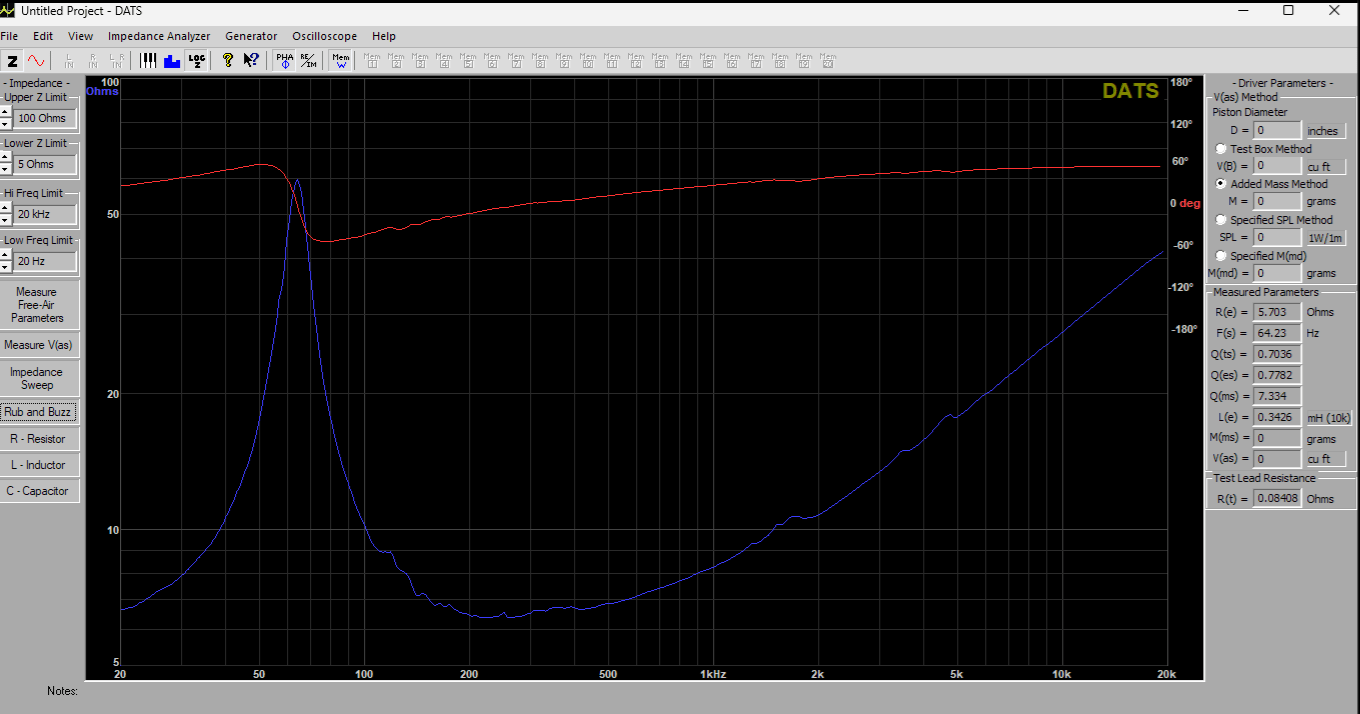Select the Mem 2 memory slot icon
The height and width of the screenshot is (714, 1360).
coord(396,60)
